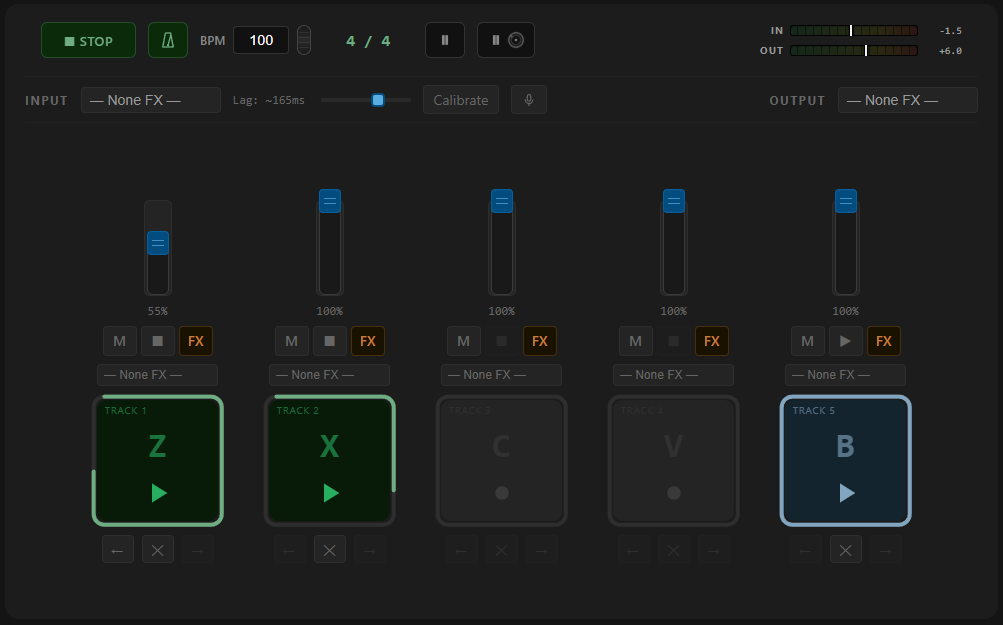Click the BPM value field showing 100
Viewport: 1003px width, 625px height.
261,40
